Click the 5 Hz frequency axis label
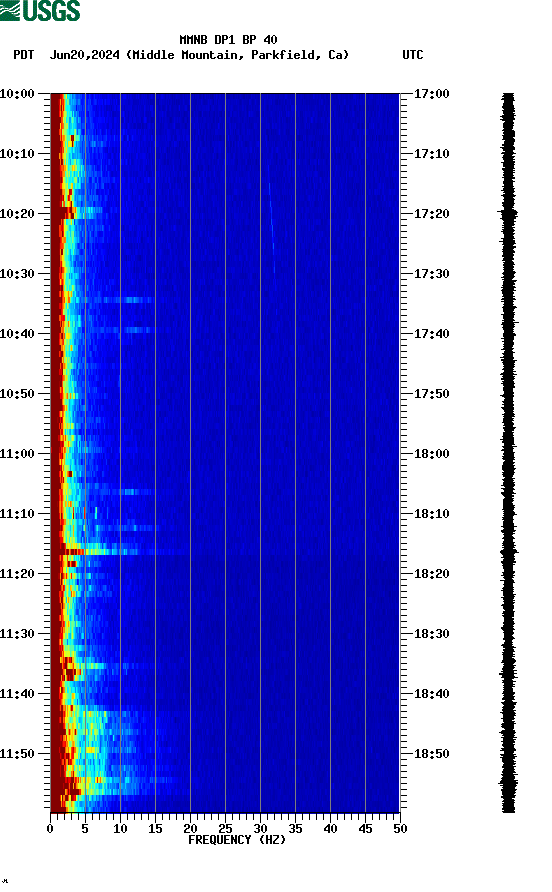 pos(85,829)
